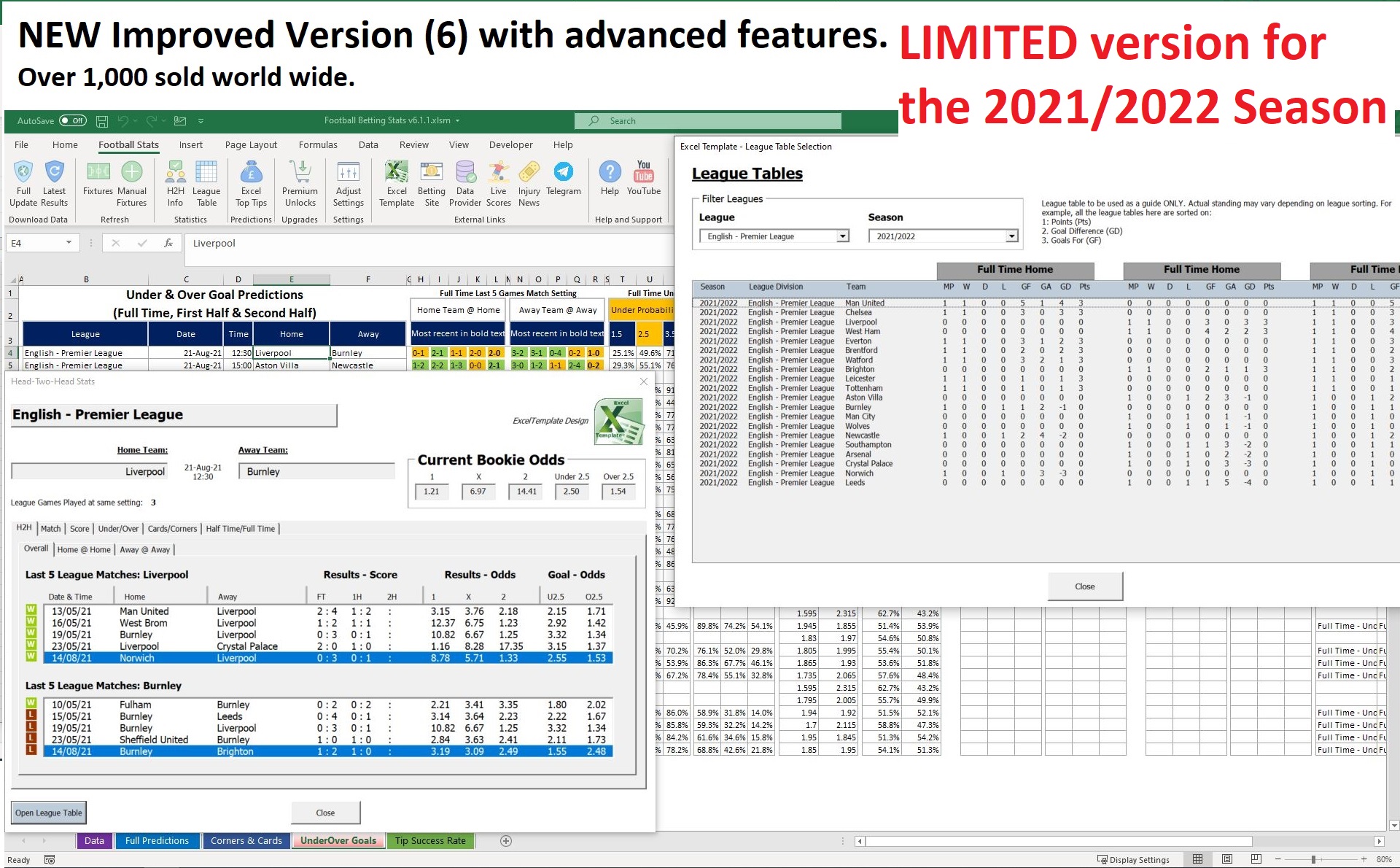Toggle AutoSave off switch
This screenshot has width=1400, height=868.
(x=73, y=121)
